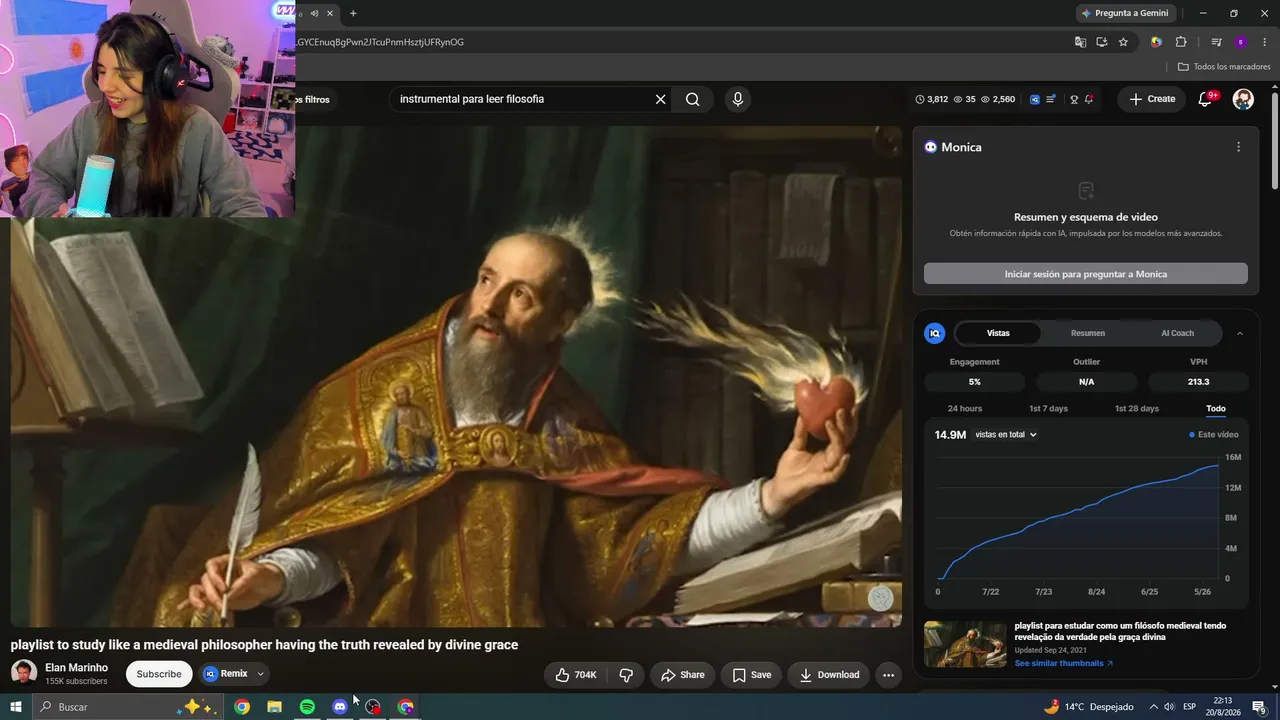The image size is (1280, 720).
Task: Open the 'vistas en total' dropdown
Action: (x=1006, y=435)
